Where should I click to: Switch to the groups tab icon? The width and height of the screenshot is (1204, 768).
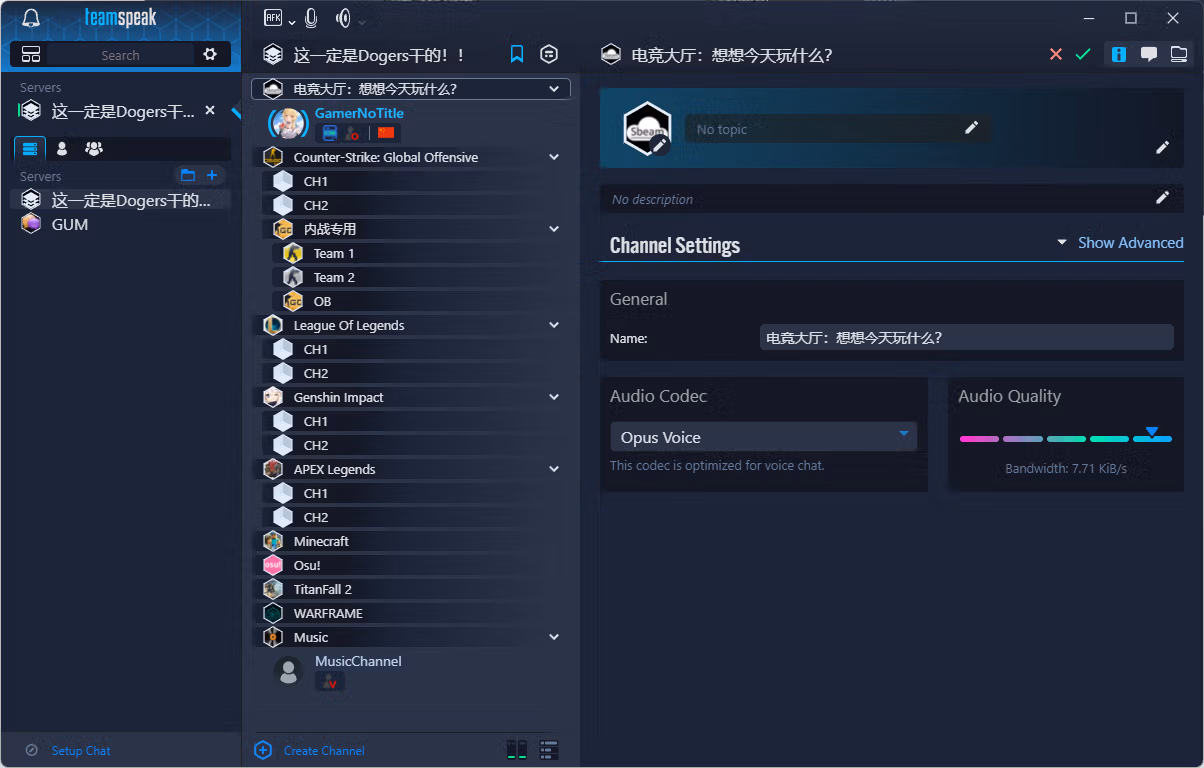tap(94, 148)
